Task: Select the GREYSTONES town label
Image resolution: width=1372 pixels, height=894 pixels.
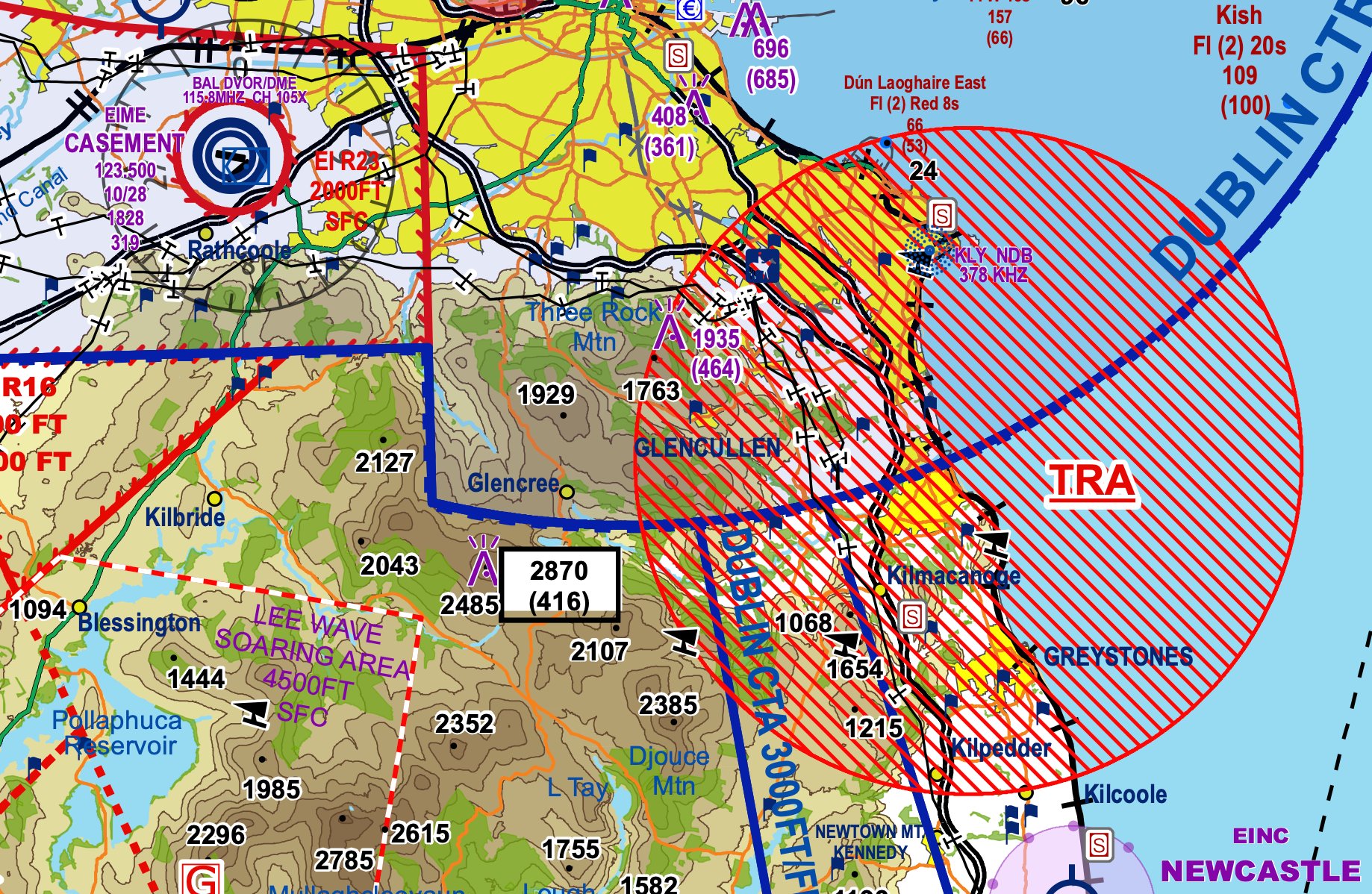Action: pyautogui.click(x=1117, y=657)
